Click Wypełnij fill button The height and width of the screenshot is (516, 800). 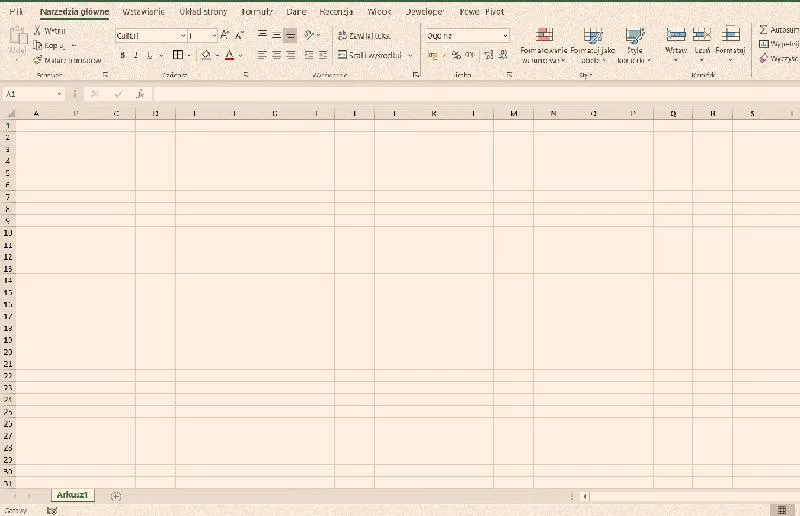pyautogui.click(x=779, y=44)
